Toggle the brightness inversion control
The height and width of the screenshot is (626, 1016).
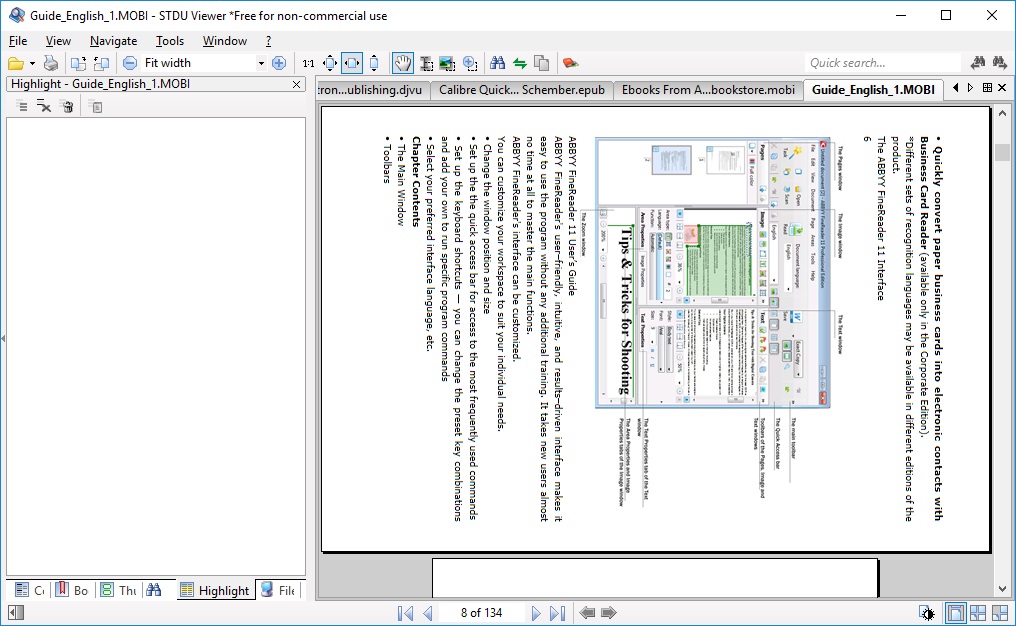(927, 611)
